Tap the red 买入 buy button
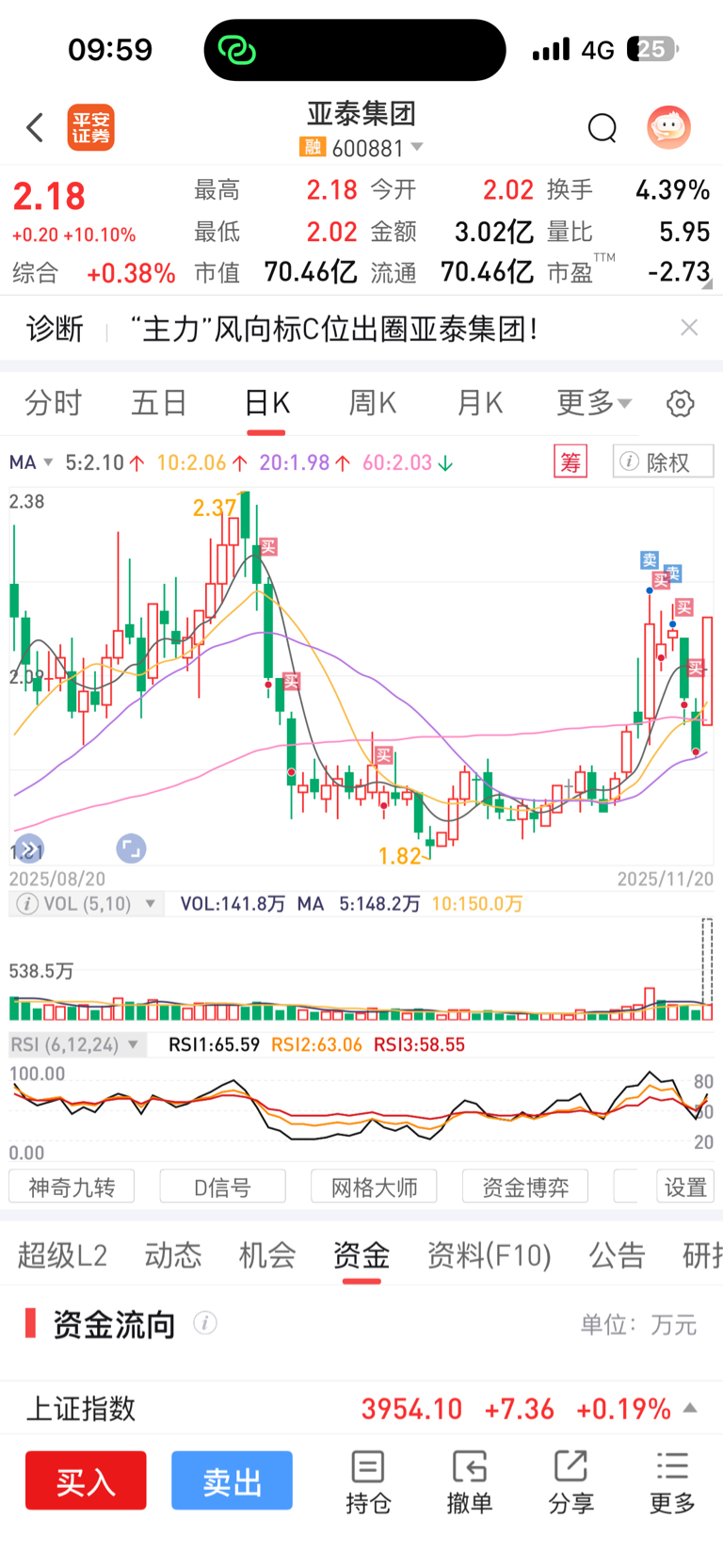 tap(86, 1480)
